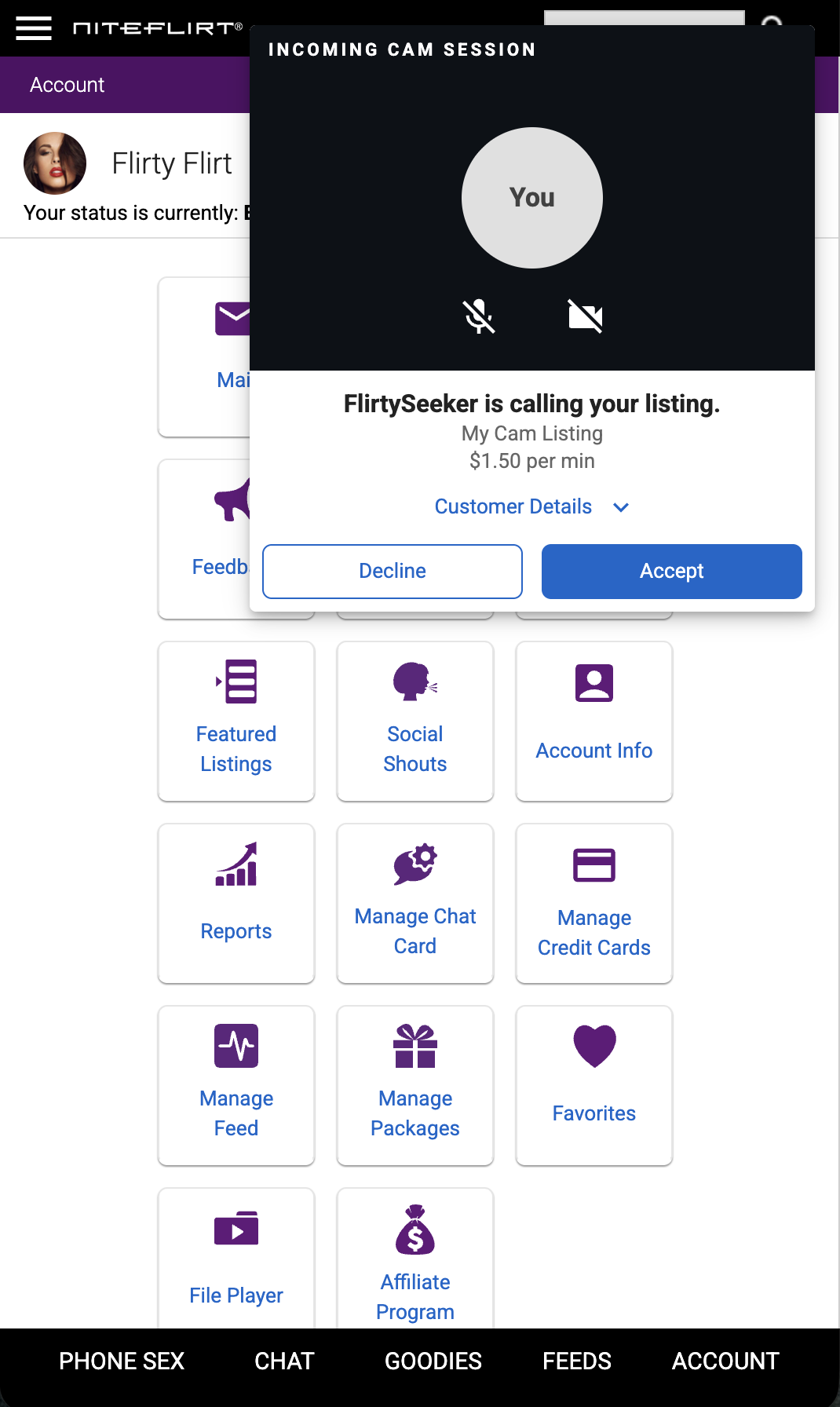
Task: Open the File Player folder icon
Action: click(236, 1228)
